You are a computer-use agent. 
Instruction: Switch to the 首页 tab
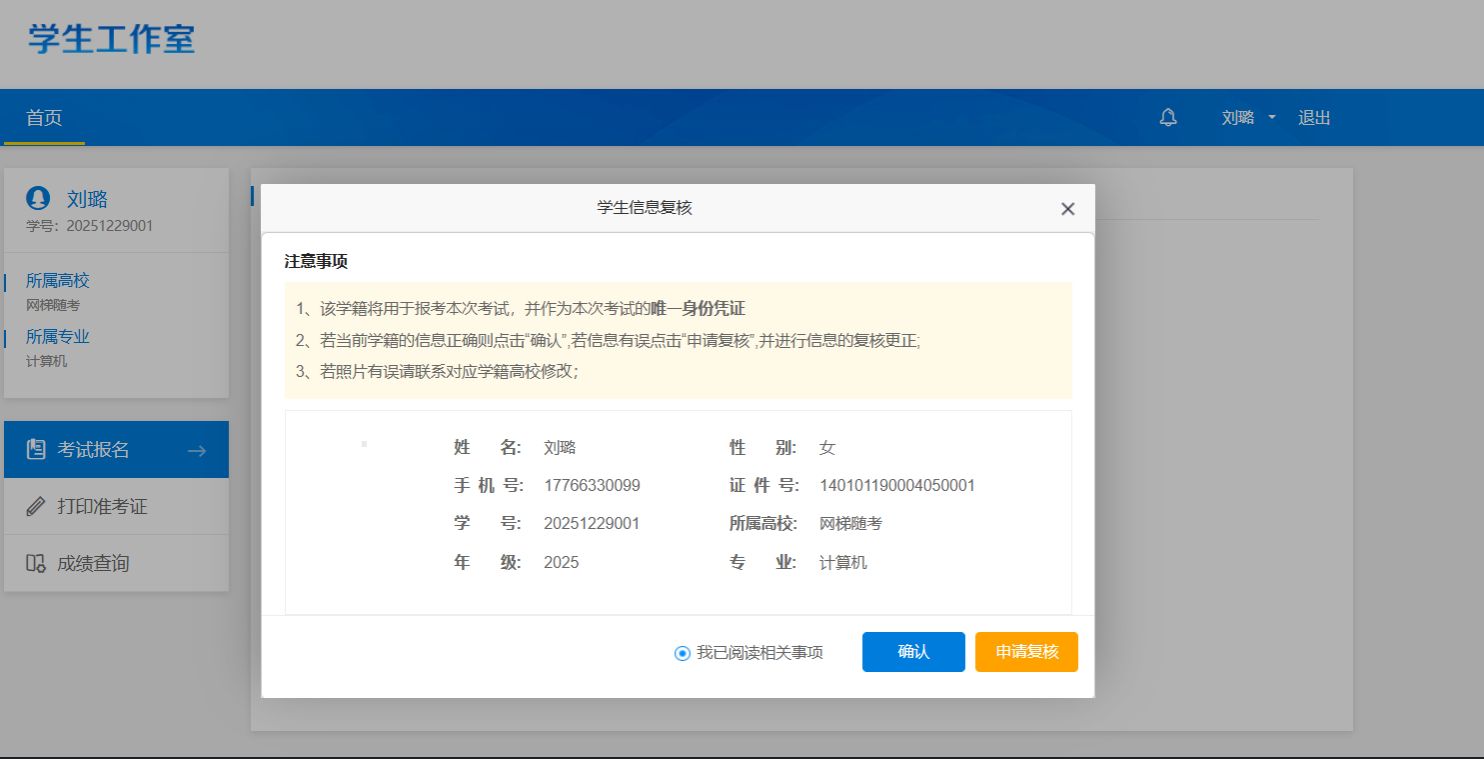[44, 118]
